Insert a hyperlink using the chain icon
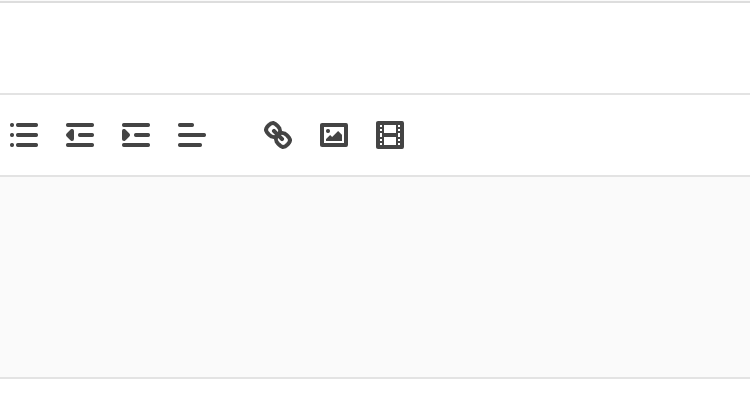The height and width of the screenshot is (404, 750). click(278, 135)
